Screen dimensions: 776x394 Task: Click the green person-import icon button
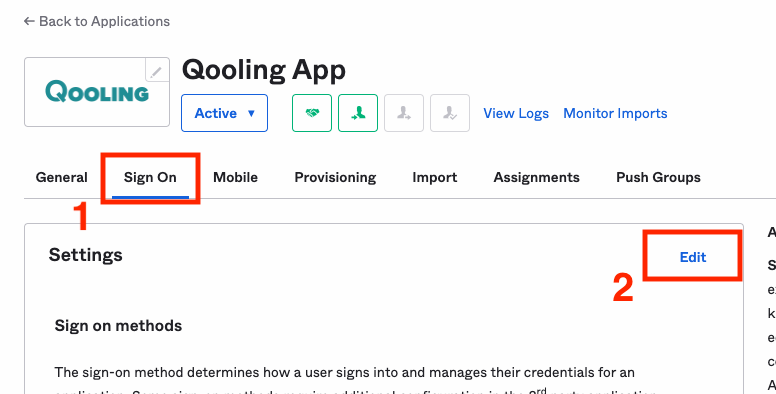pyautogui.click(x=358, y=113)
